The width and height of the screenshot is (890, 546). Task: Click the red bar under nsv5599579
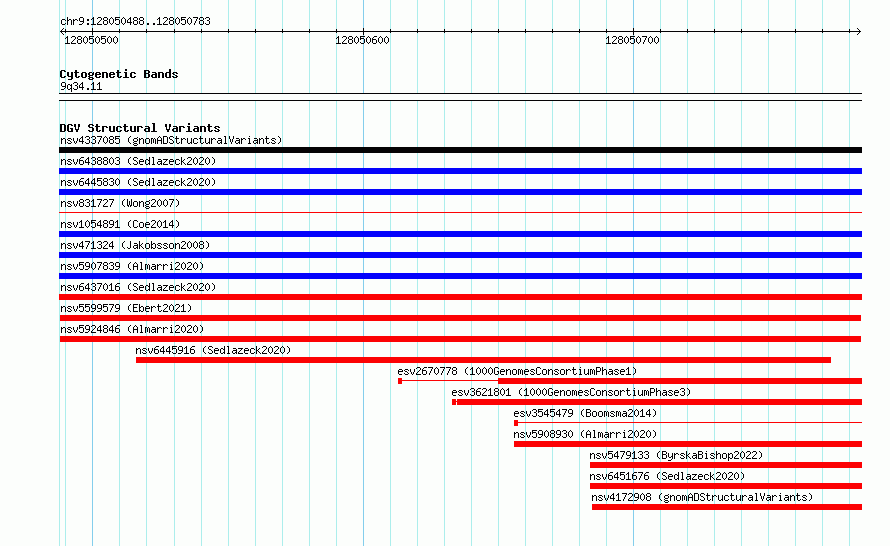460,318
